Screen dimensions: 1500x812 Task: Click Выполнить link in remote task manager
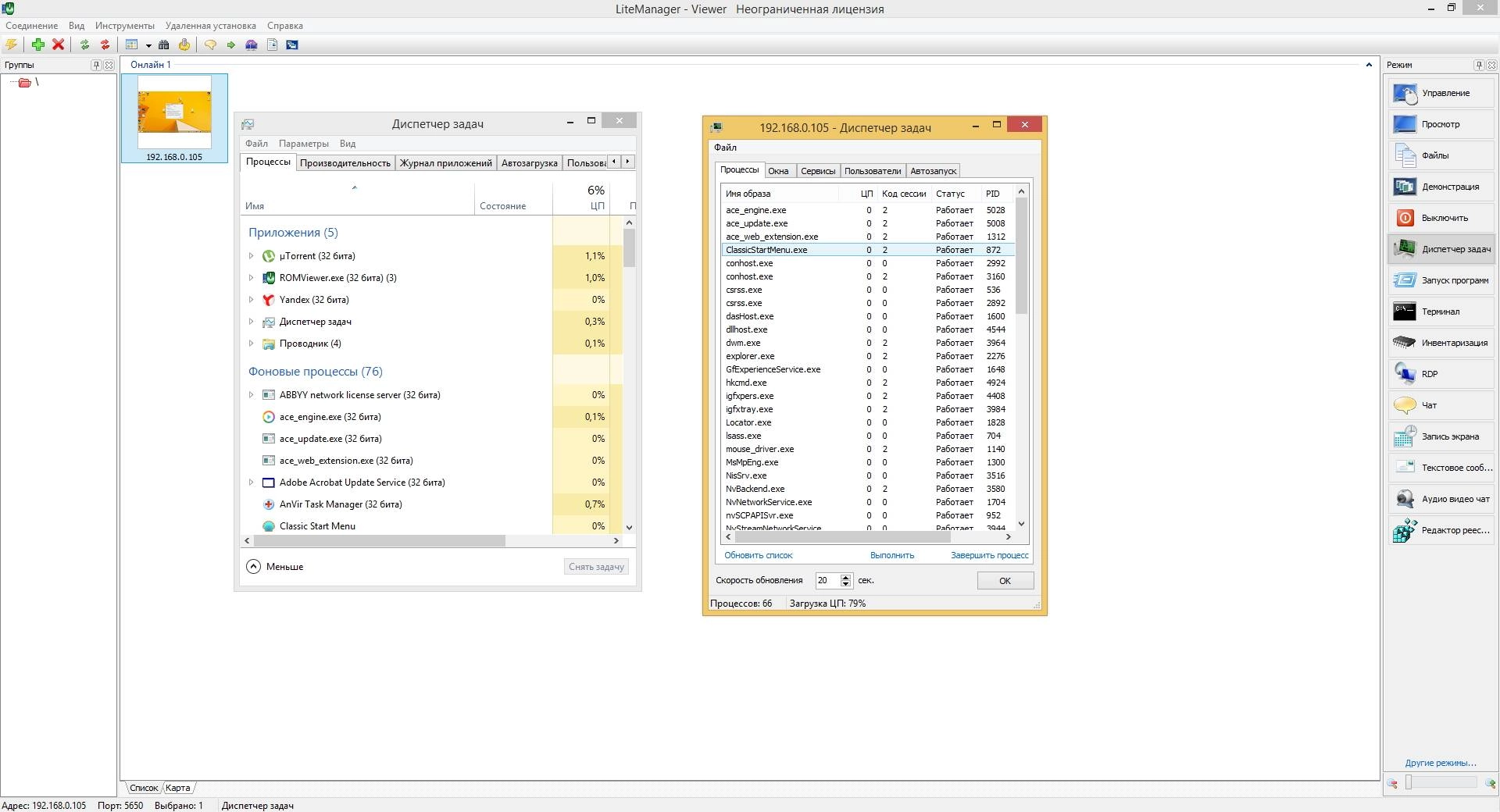coord(892,555)
